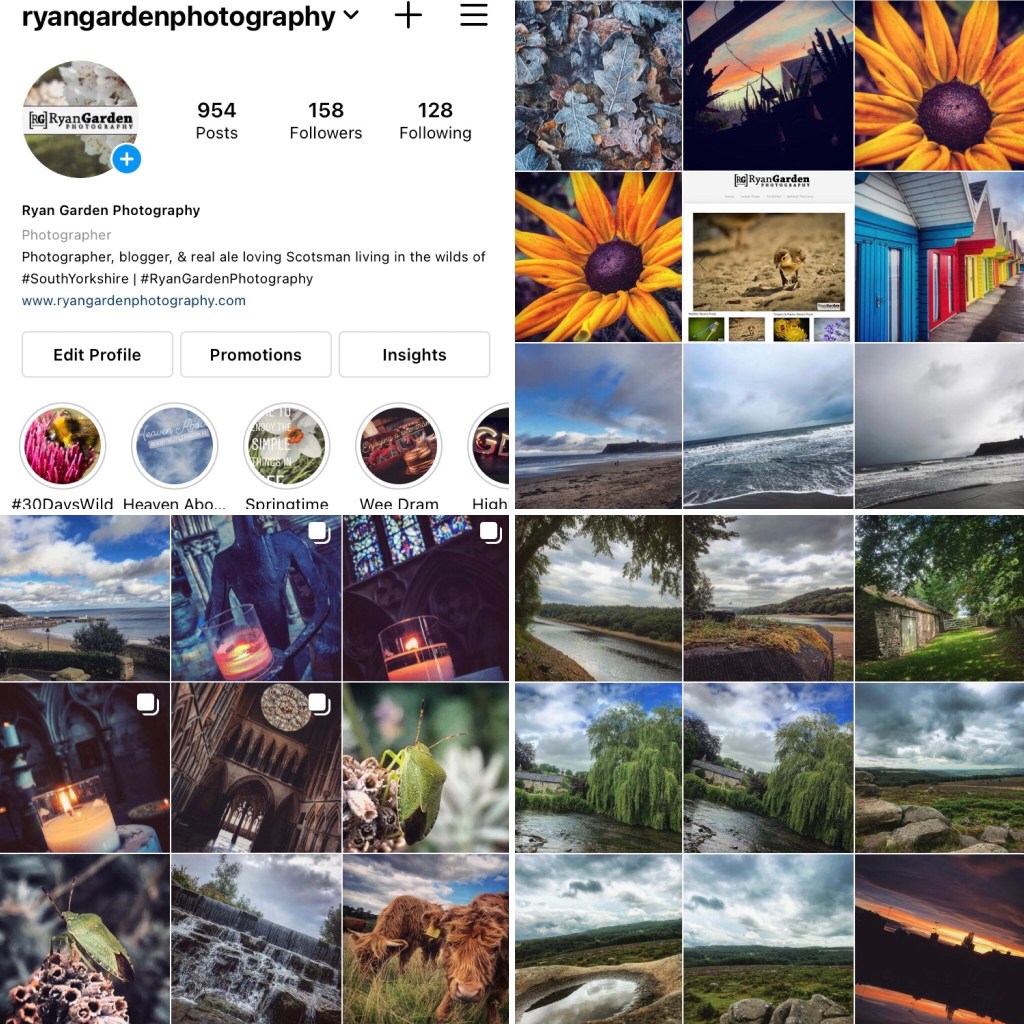
Task: Open carousel post with stained glass window
Action: [426, 598]
